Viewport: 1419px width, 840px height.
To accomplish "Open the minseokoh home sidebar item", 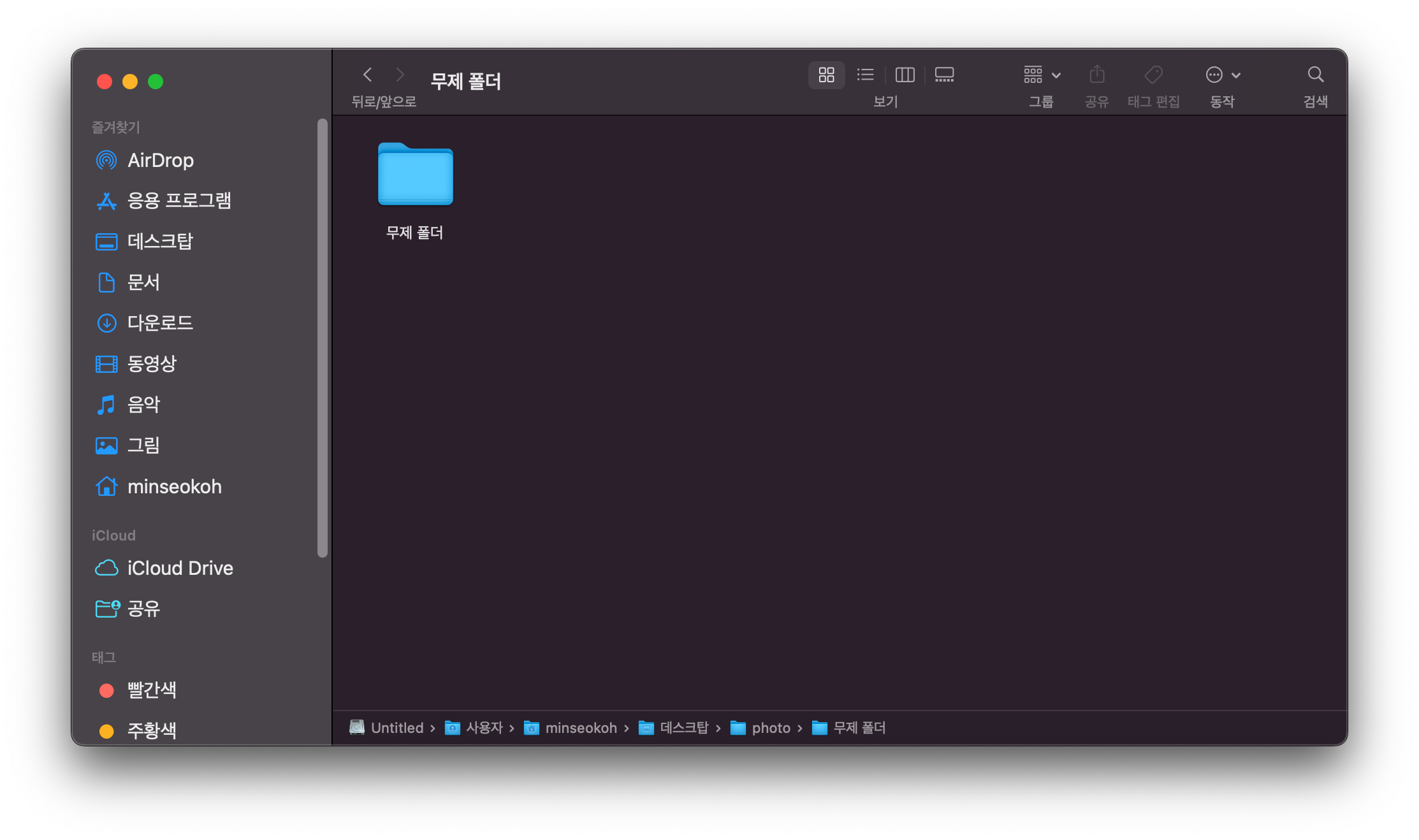I will pos(174,487).
